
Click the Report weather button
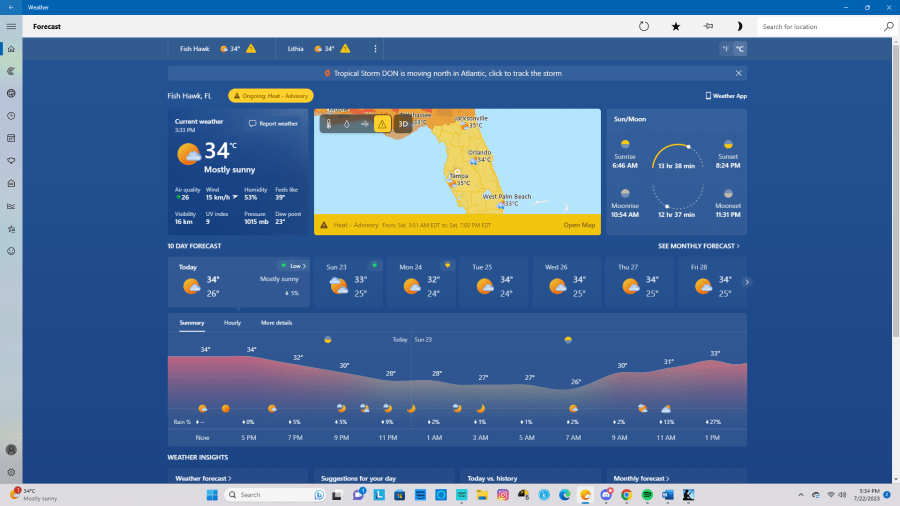pos(273,124)
